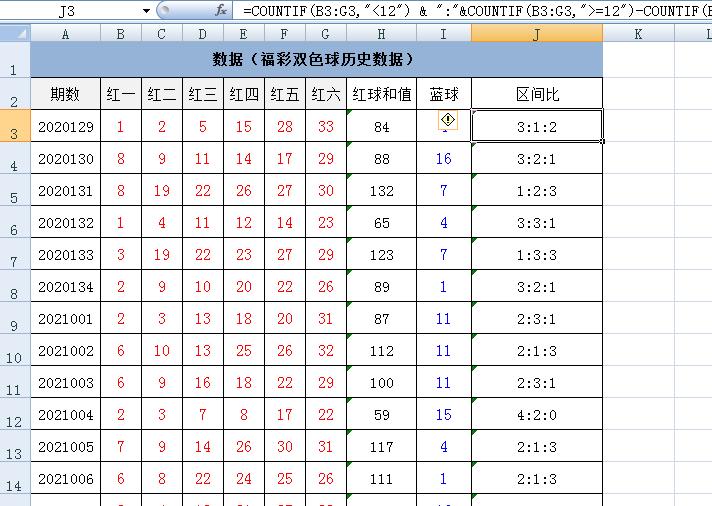
Task: Click ratio cell 1:3:3
Action: click(x=537, y=254)
